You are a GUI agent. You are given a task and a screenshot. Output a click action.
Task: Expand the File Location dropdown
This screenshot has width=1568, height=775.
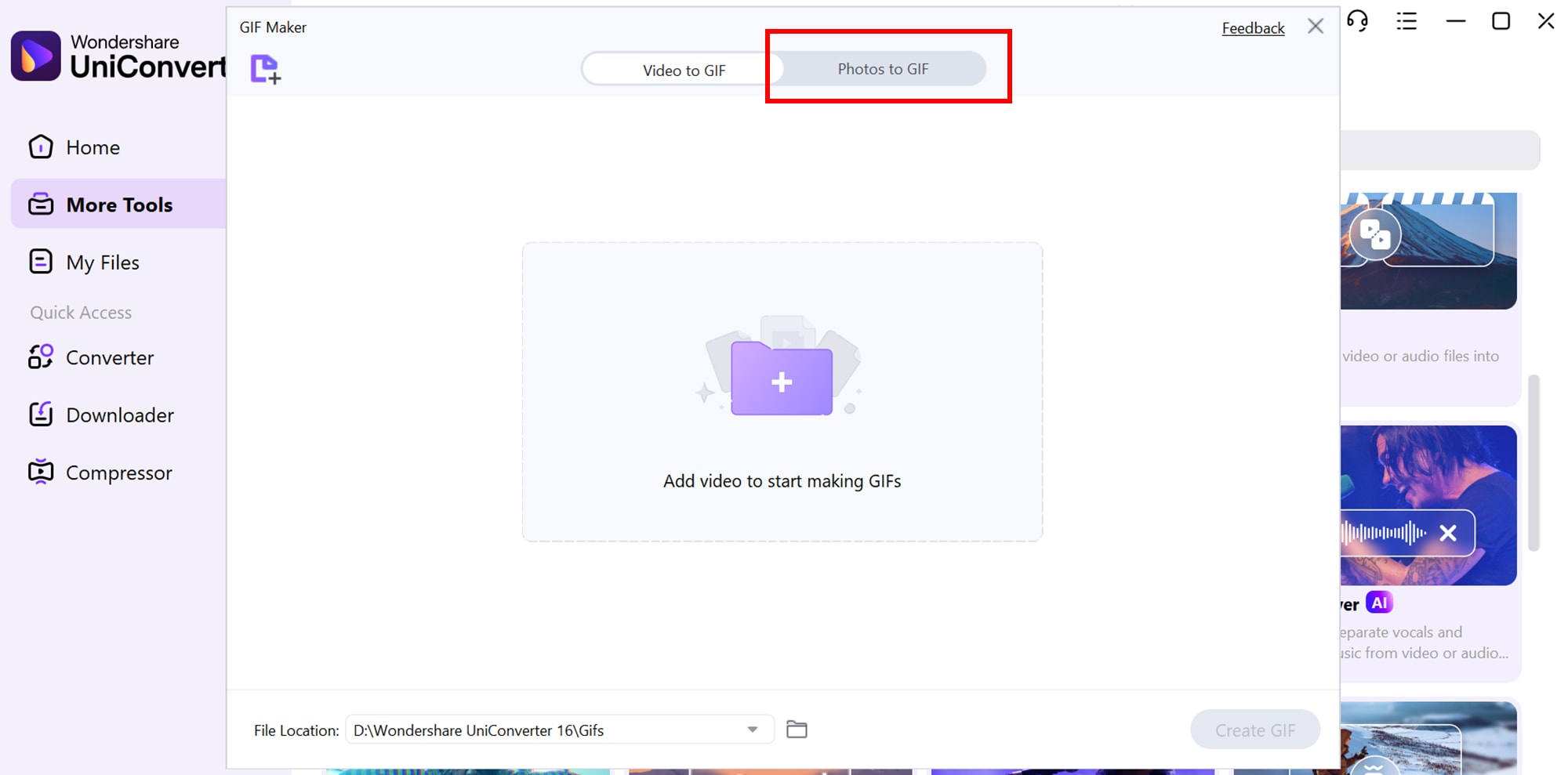753,729
